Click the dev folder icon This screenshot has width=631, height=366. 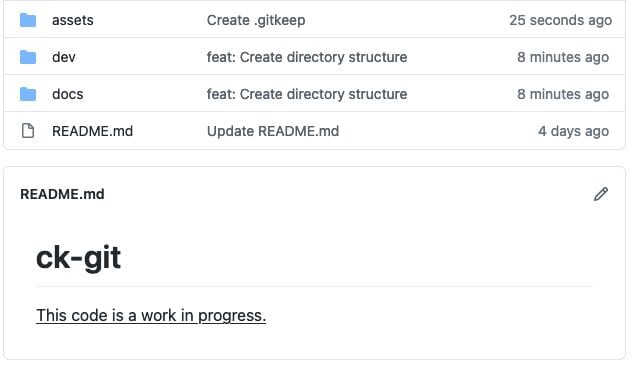point(28,57)
